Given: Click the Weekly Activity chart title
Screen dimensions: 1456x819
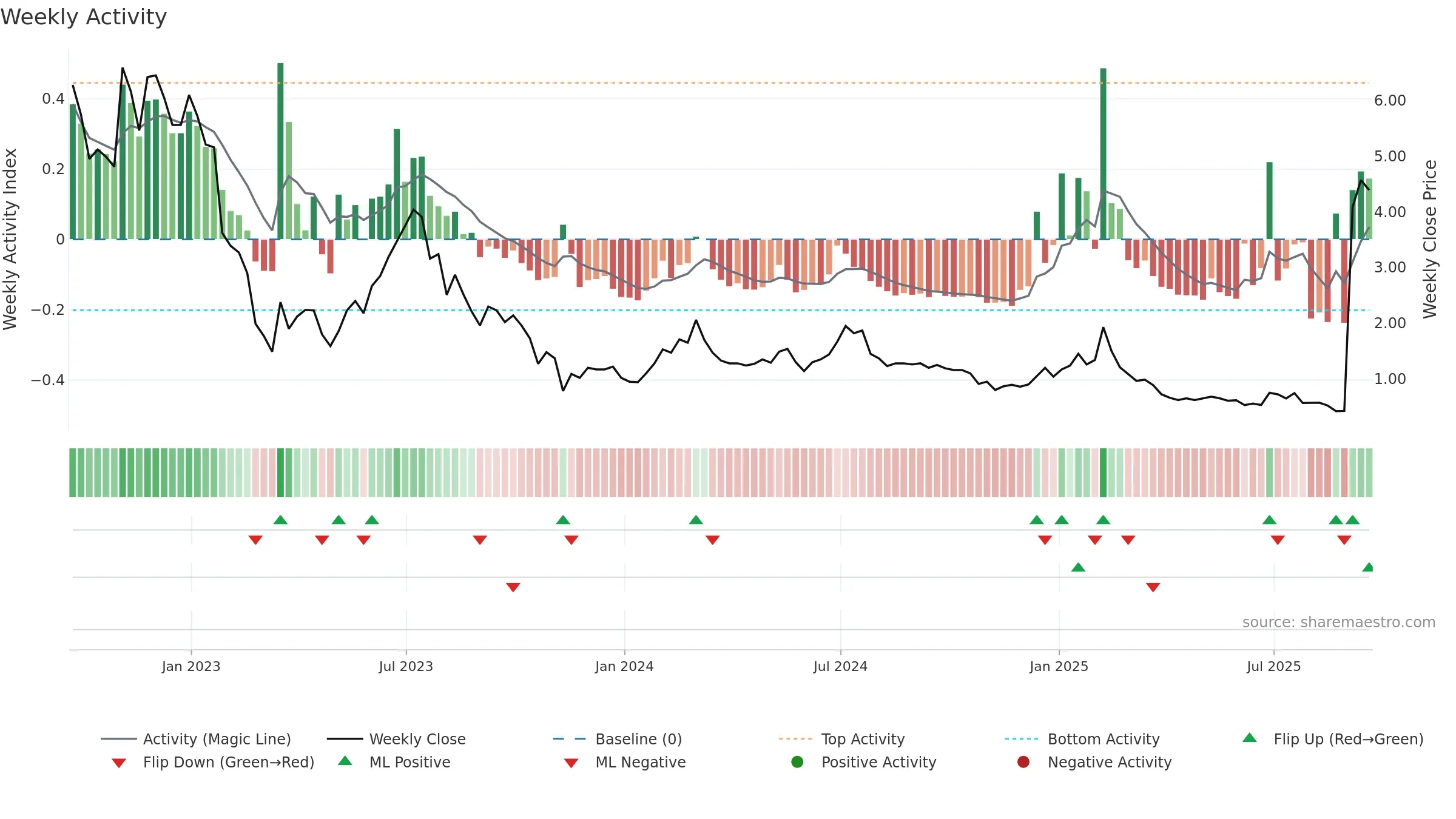Looking at the screenshot, I should tap(84, 17).
